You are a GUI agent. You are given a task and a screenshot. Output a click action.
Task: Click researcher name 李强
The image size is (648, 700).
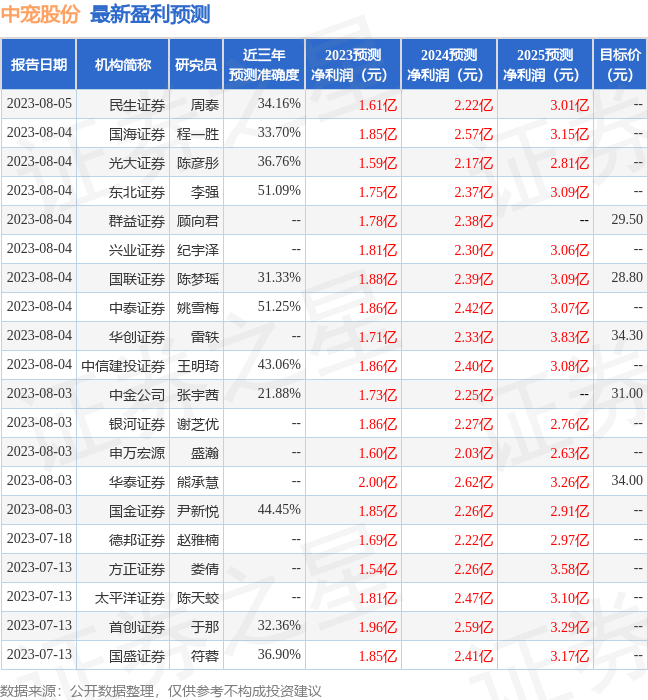[x=205, y=192]
